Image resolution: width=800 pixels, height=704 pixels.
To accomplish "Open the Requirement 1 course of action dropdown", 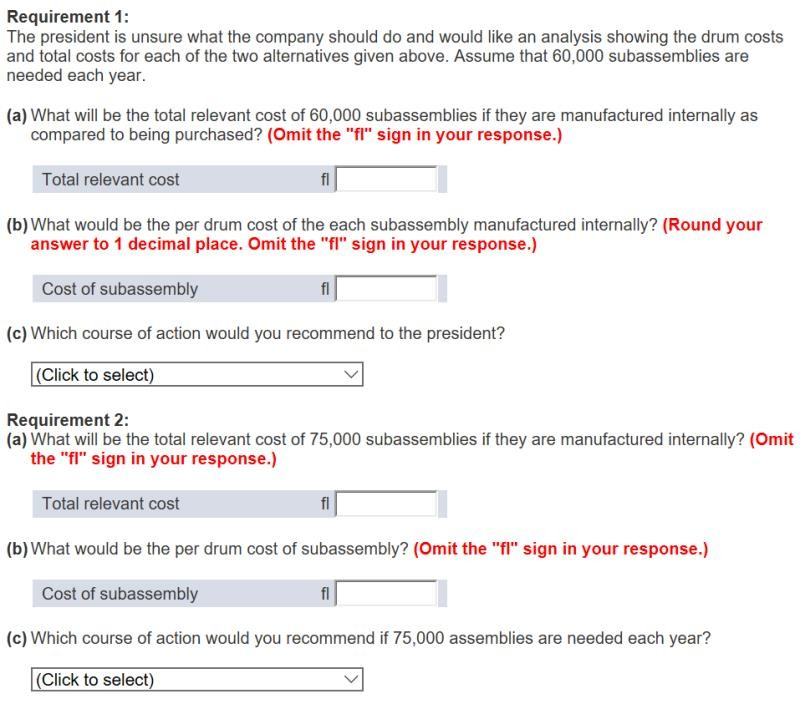I will pyautogui.click(x=197, y=374).
